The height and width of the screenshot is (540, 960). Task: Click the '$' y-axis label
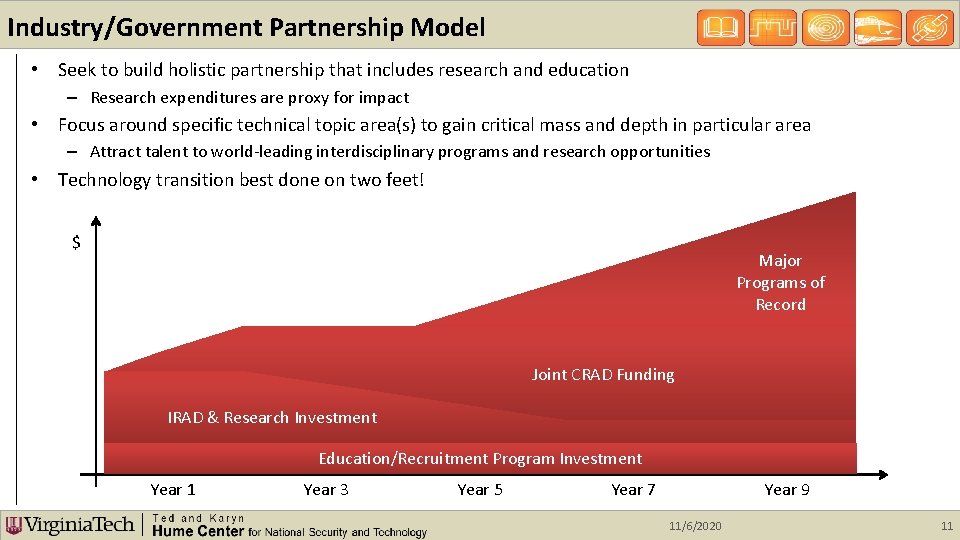(76, 242)
